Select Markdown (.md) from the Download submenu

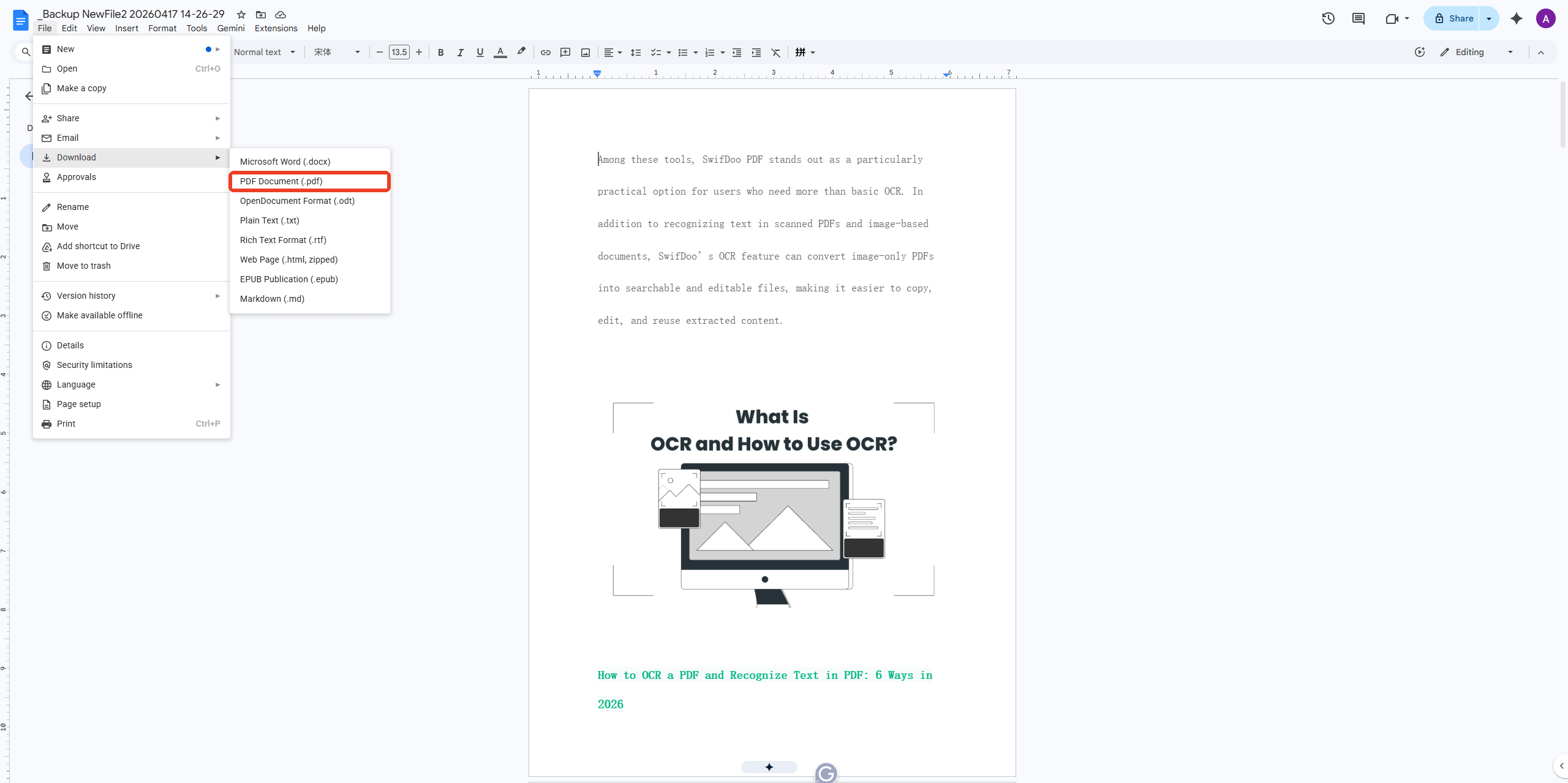(x=272, y=299)
